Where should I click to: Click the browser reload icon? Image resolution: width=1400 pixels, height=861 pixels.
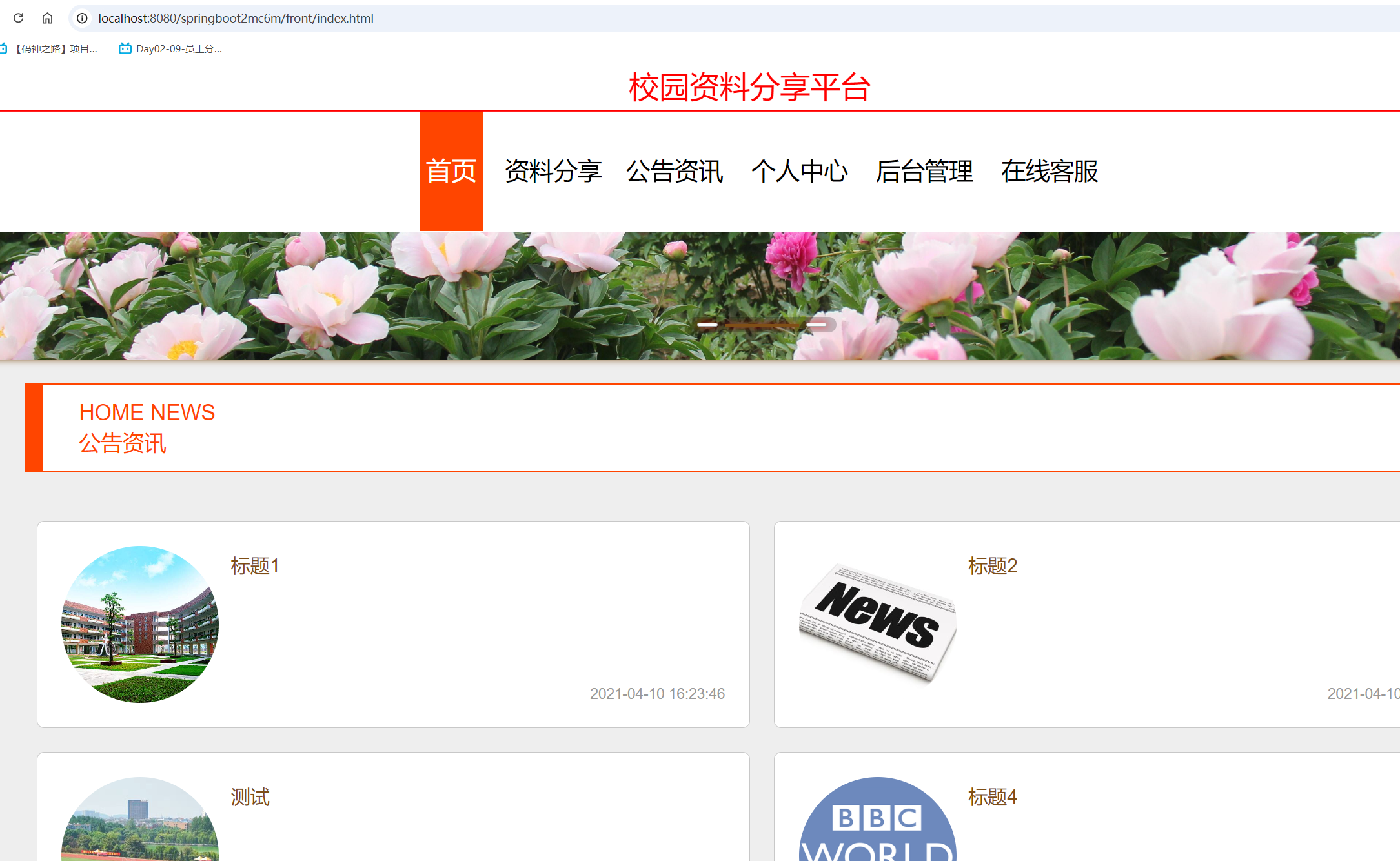[19, 18]
